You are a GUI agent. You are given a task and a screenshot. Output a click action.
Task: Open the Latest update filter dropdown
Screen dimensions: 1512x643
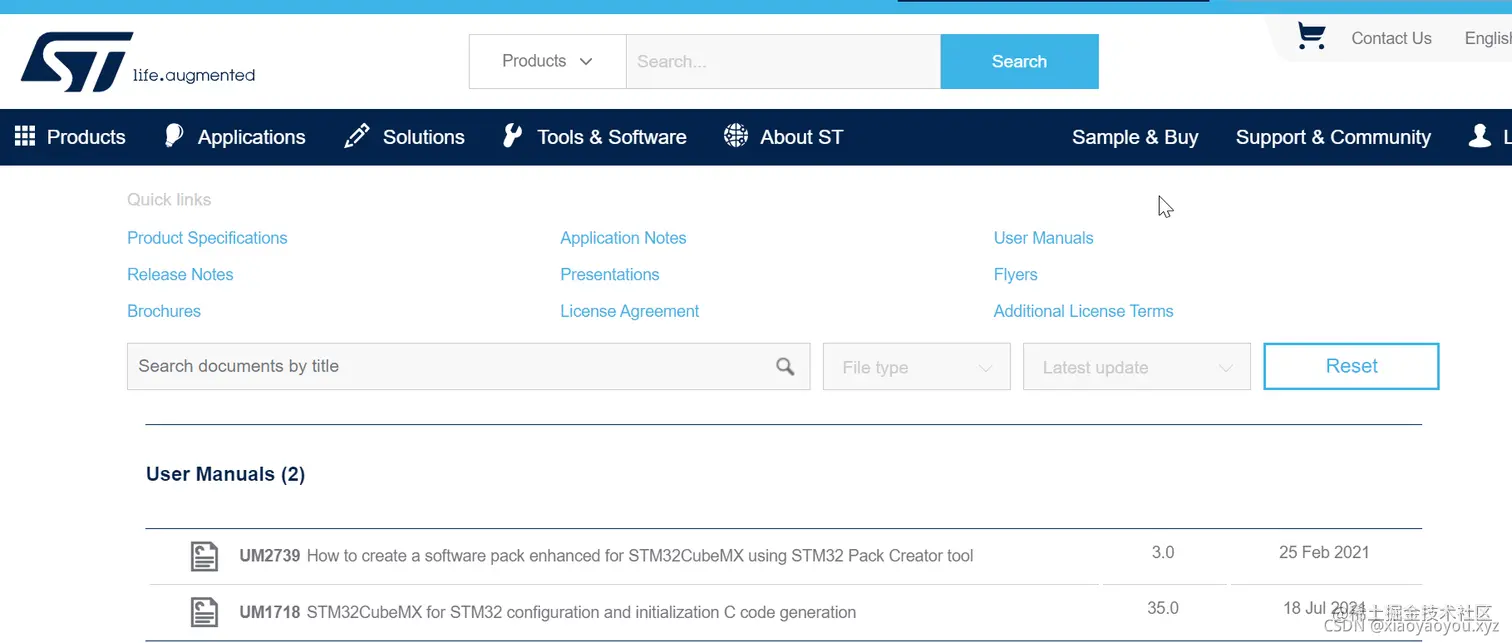pos(1137,367)
